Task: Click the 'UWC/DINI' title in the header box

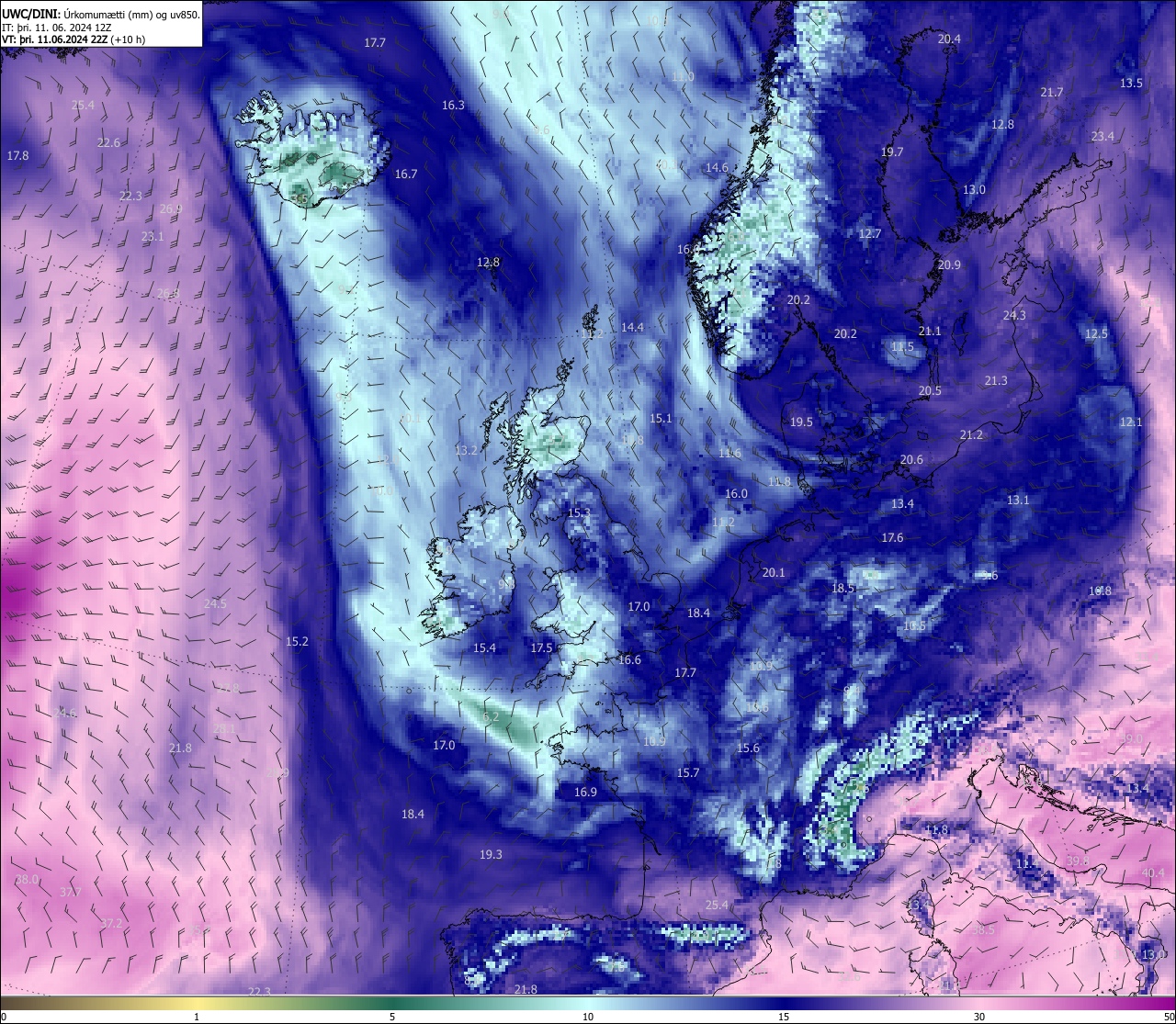Action: tap(30, 14)
